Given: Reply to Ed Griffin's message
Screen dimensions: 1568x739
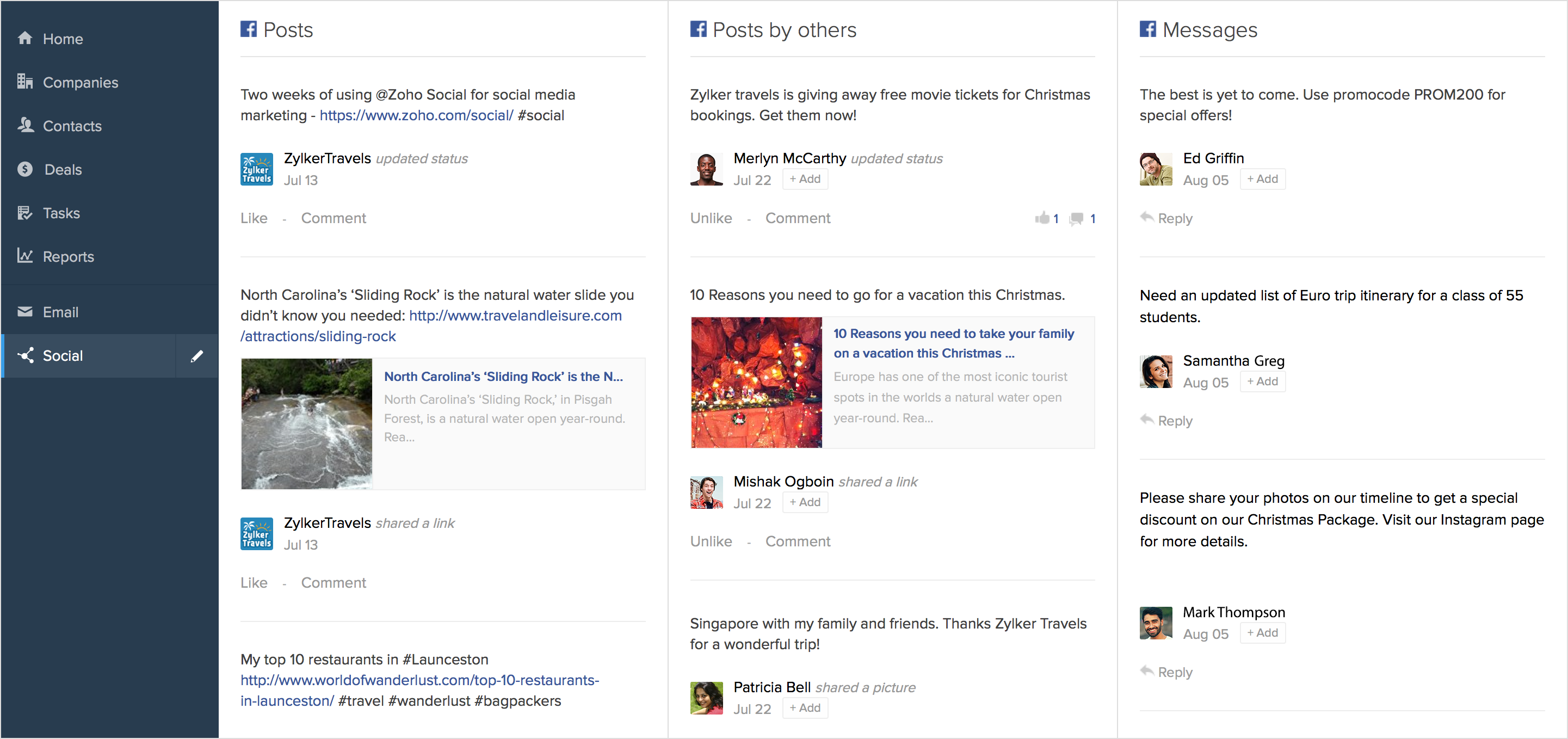Looking at the screenshot, I should (1166, 218).
